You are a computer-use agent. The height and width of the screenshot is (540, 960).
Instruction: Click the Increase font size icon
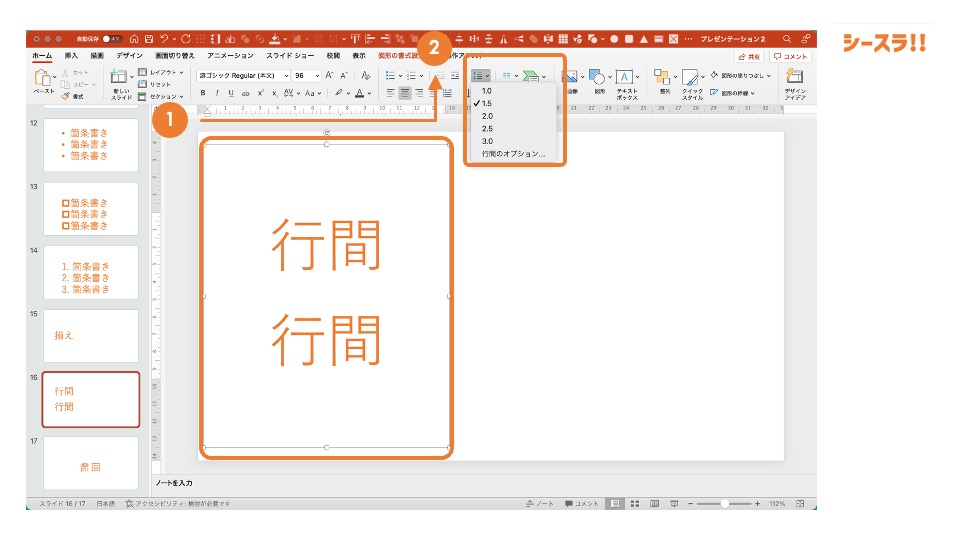pos(329,75)
